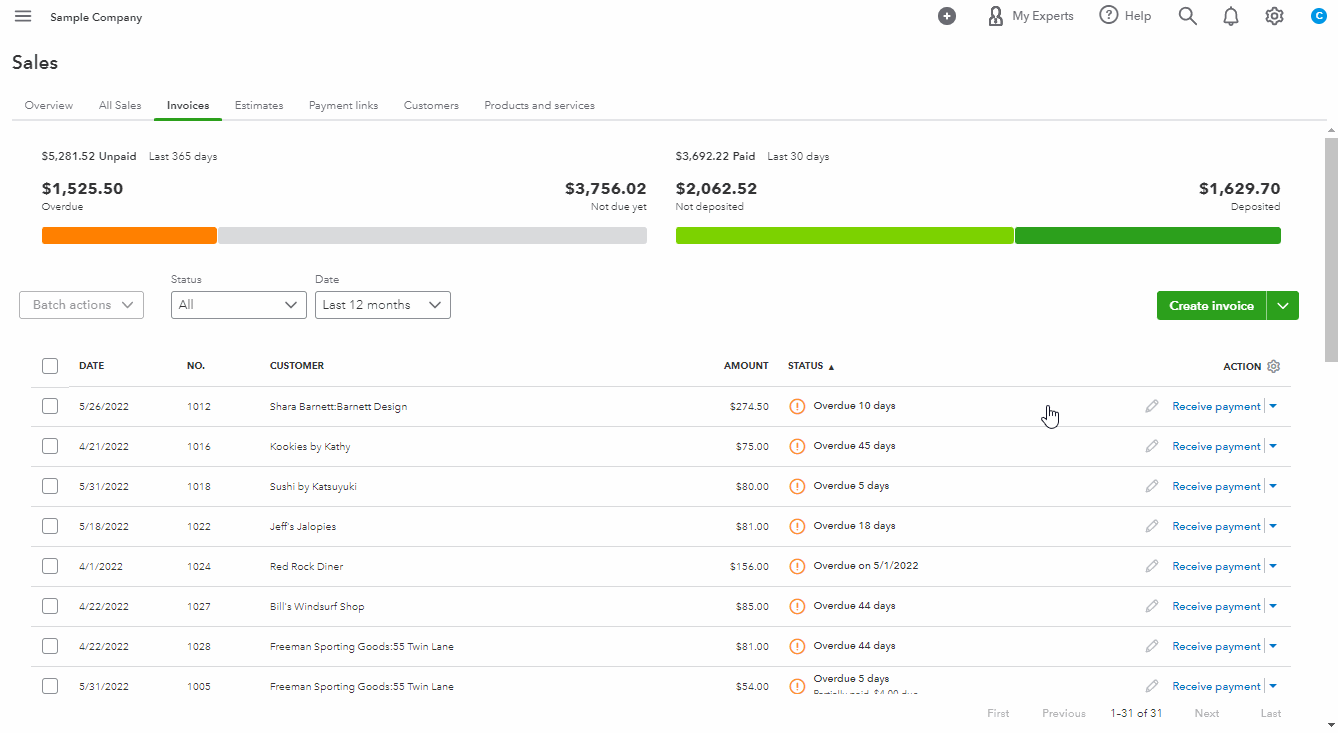Edit invoice 1012 with the pencil icon
Screen dimensions: 1338x733
click(x=1152, y=406)
